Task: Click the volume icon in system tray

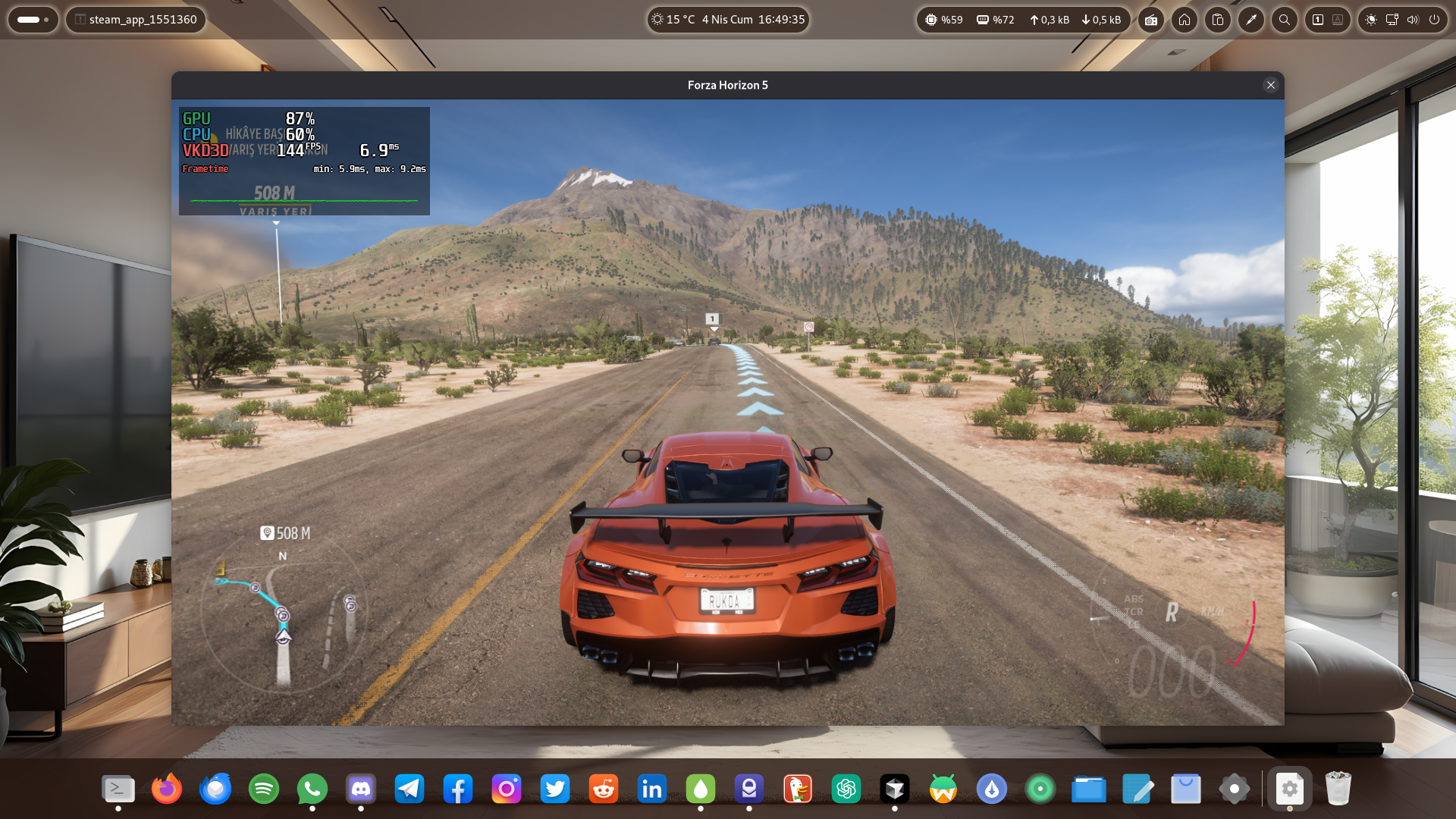Action: (1413, 20)
